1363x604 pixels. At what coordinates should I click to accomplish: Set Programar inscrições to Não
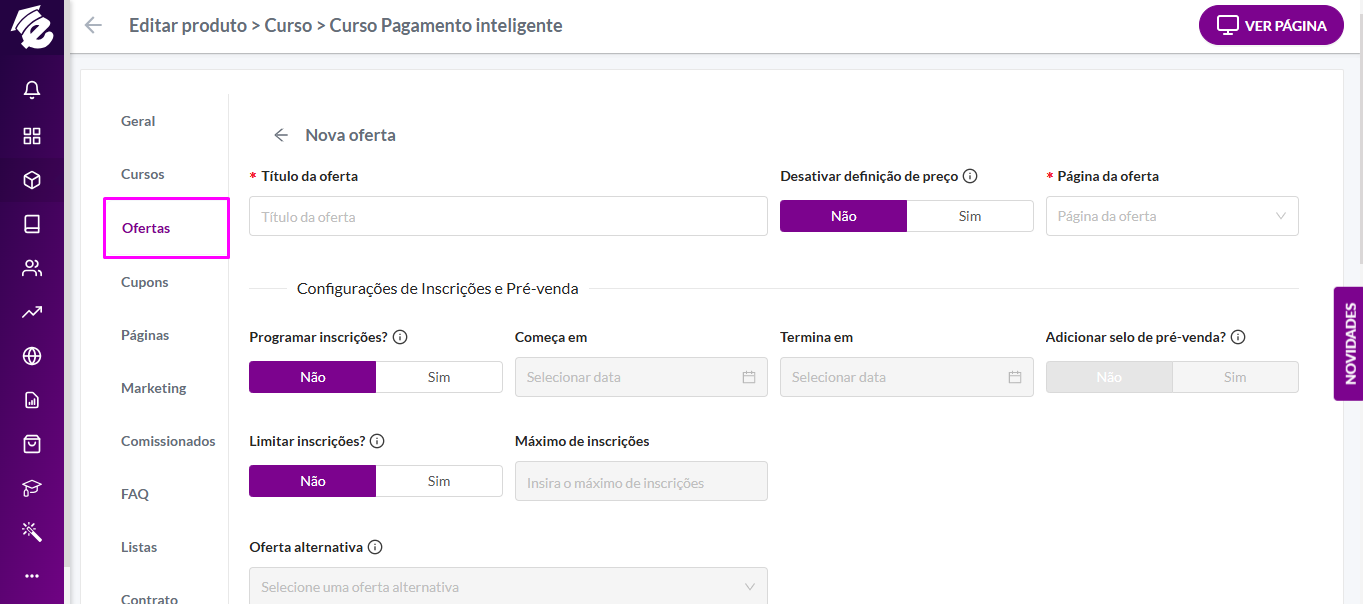click(x=312, y=377)
